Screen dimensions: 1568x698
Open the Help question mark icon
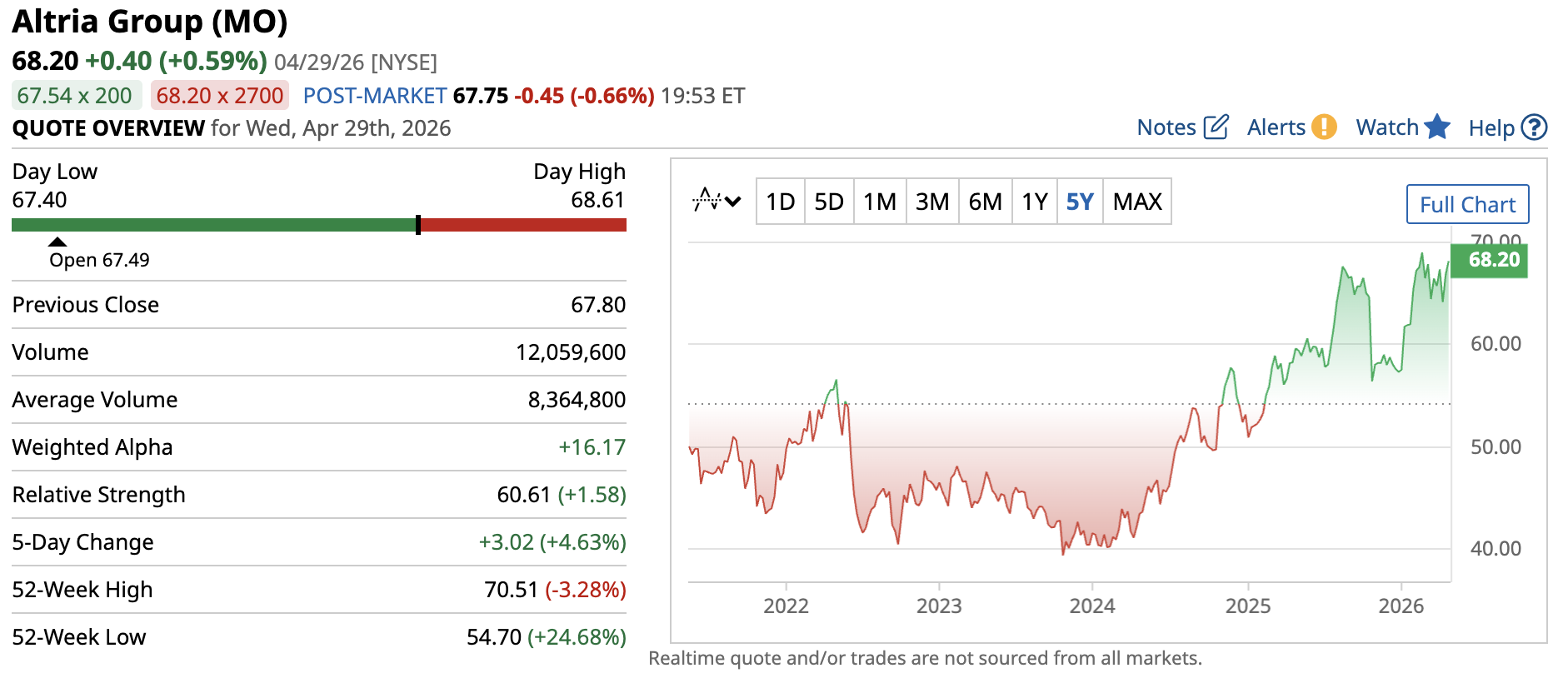[x=1534, y=127]
